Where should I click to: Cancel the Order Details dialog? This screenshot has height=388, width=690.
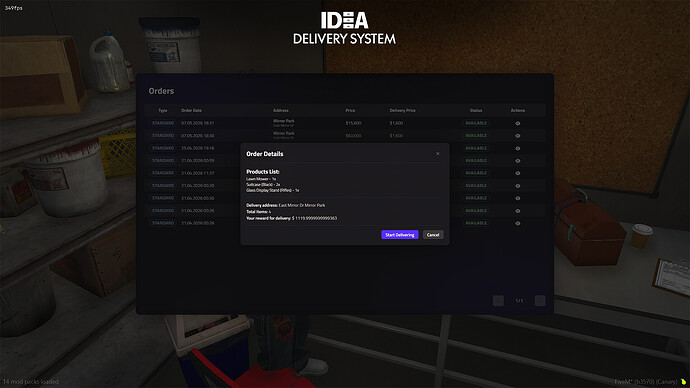[433, 234]
